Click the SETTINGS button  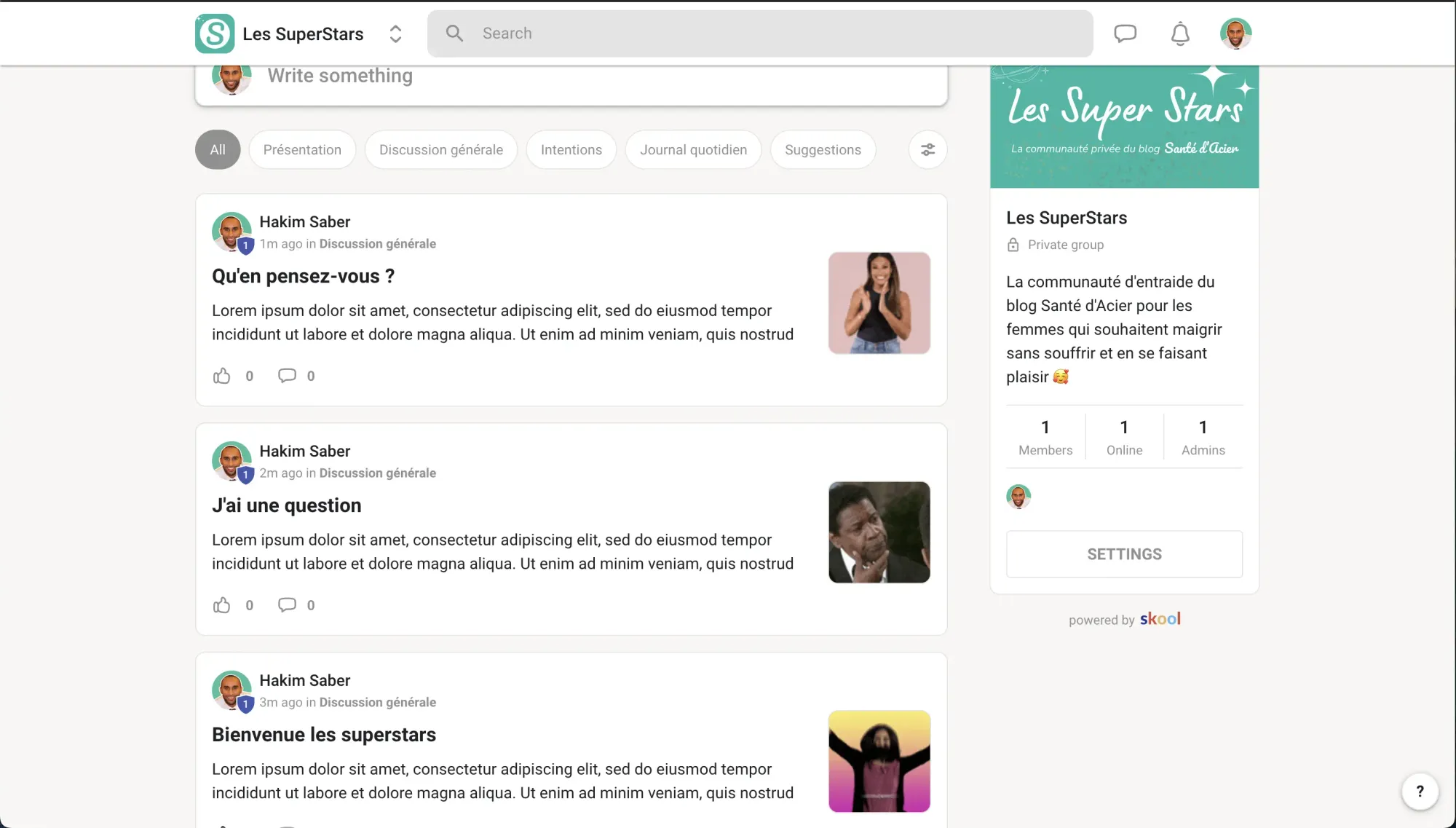[1124, 554]
